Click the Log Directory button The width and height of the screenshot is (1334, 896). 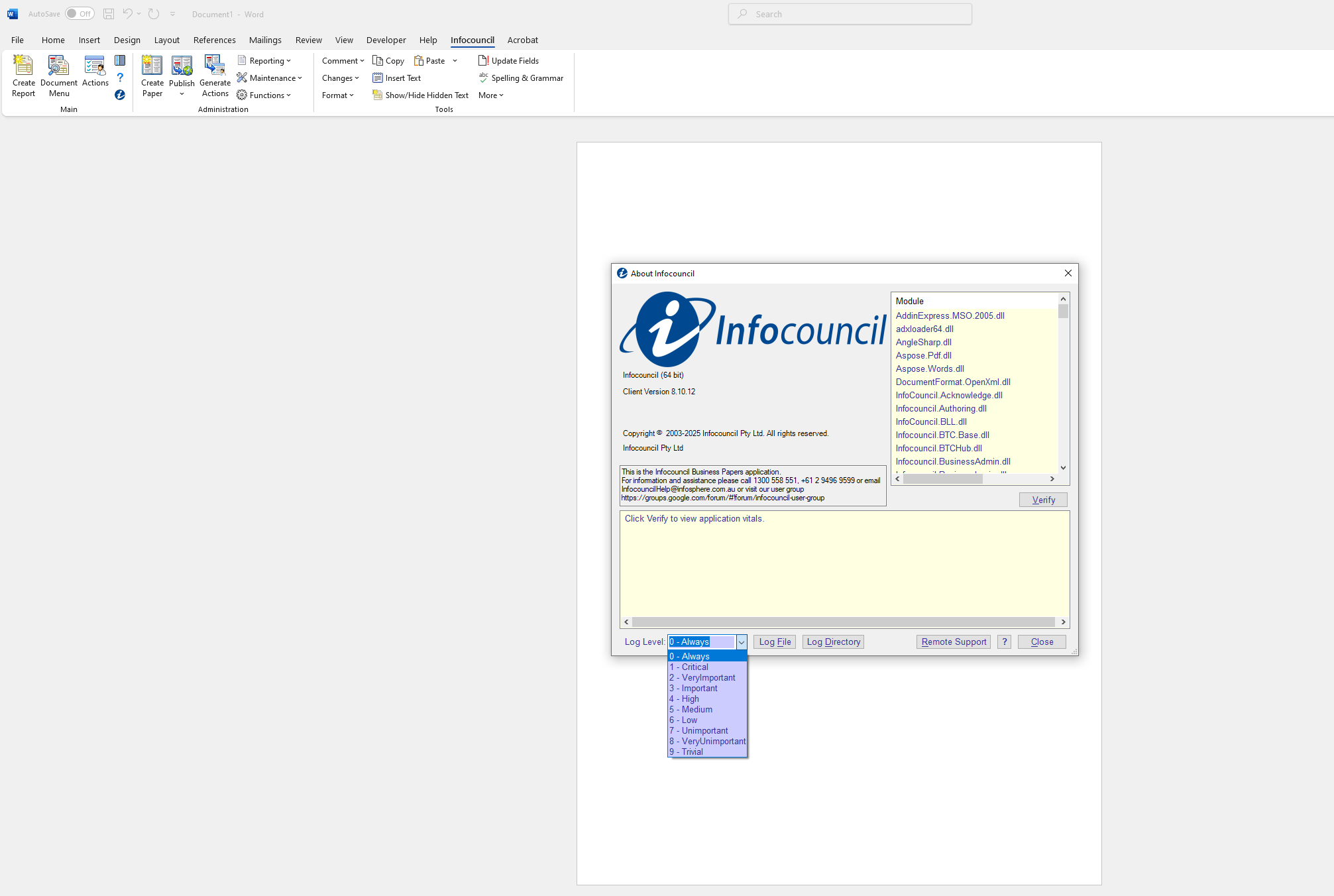pos(833,642)
